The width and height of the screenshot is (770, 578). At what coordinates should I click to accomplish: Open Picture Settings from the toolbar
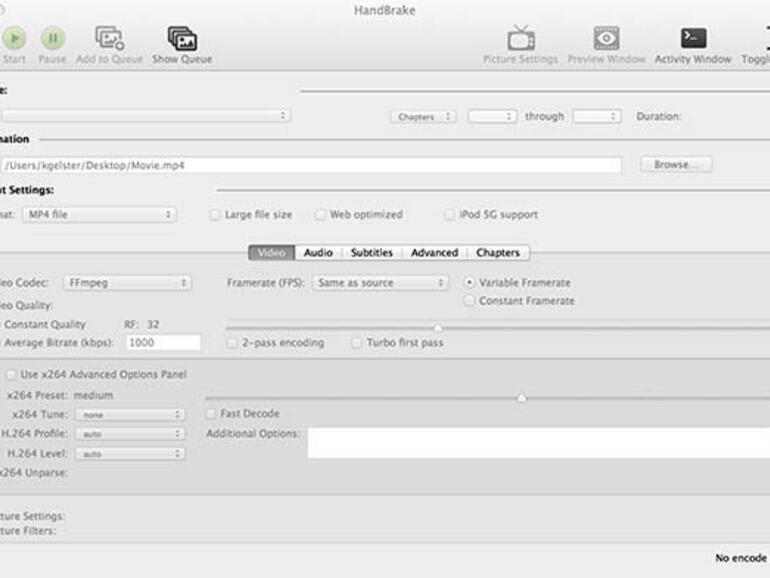(521, 38)
